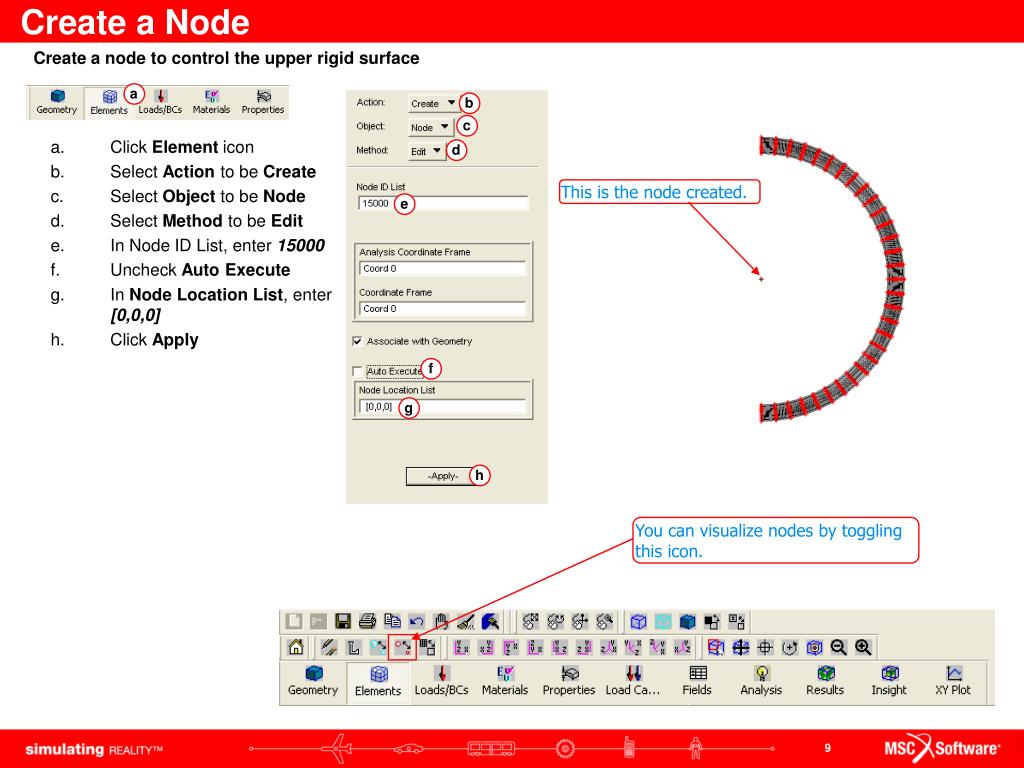Click the -Apply- button
This screenshot has height=768, width=1024.
point(443,476)
